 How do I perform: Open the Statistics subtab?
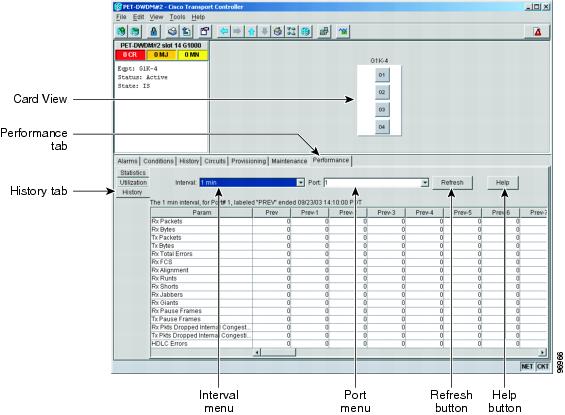(133, 173)
